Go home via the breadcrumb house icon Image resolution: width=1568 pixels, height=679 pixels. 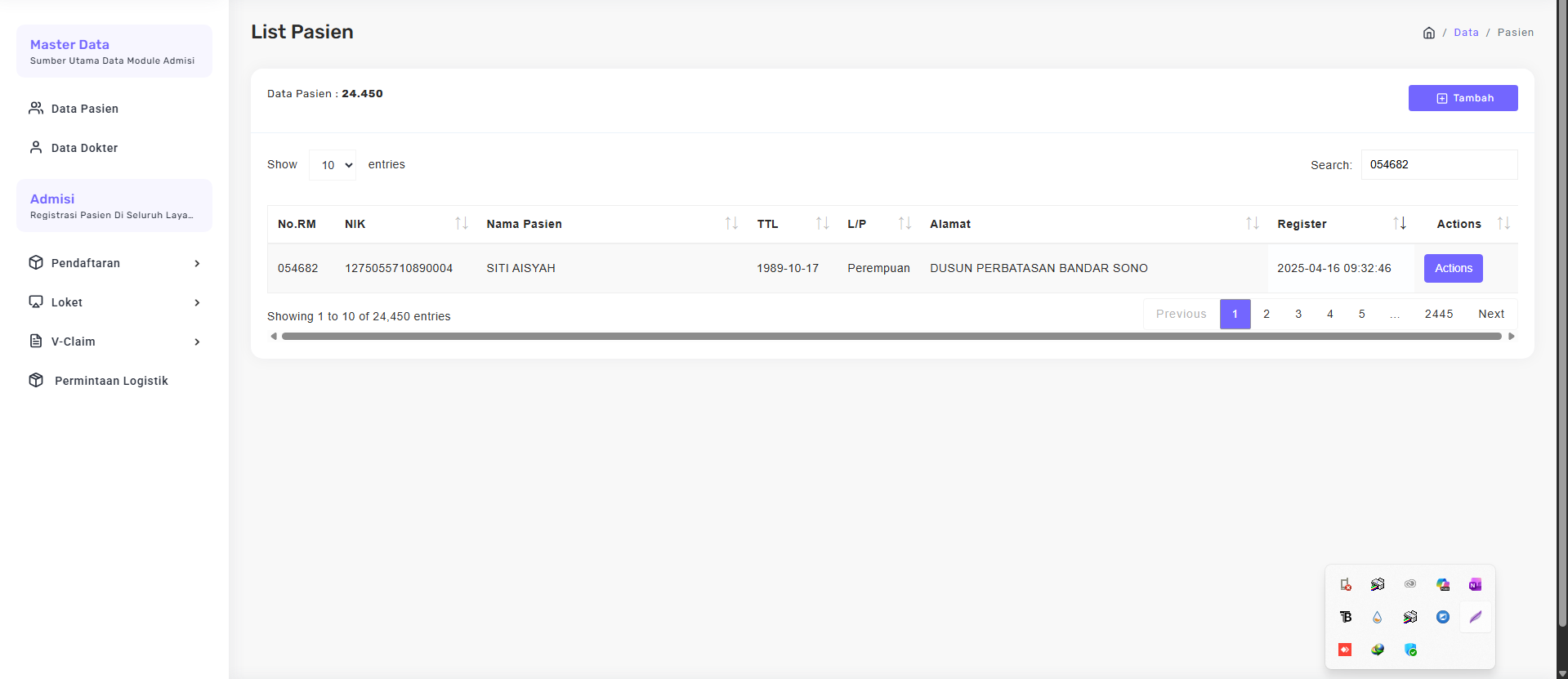[x=1429, y=33]
